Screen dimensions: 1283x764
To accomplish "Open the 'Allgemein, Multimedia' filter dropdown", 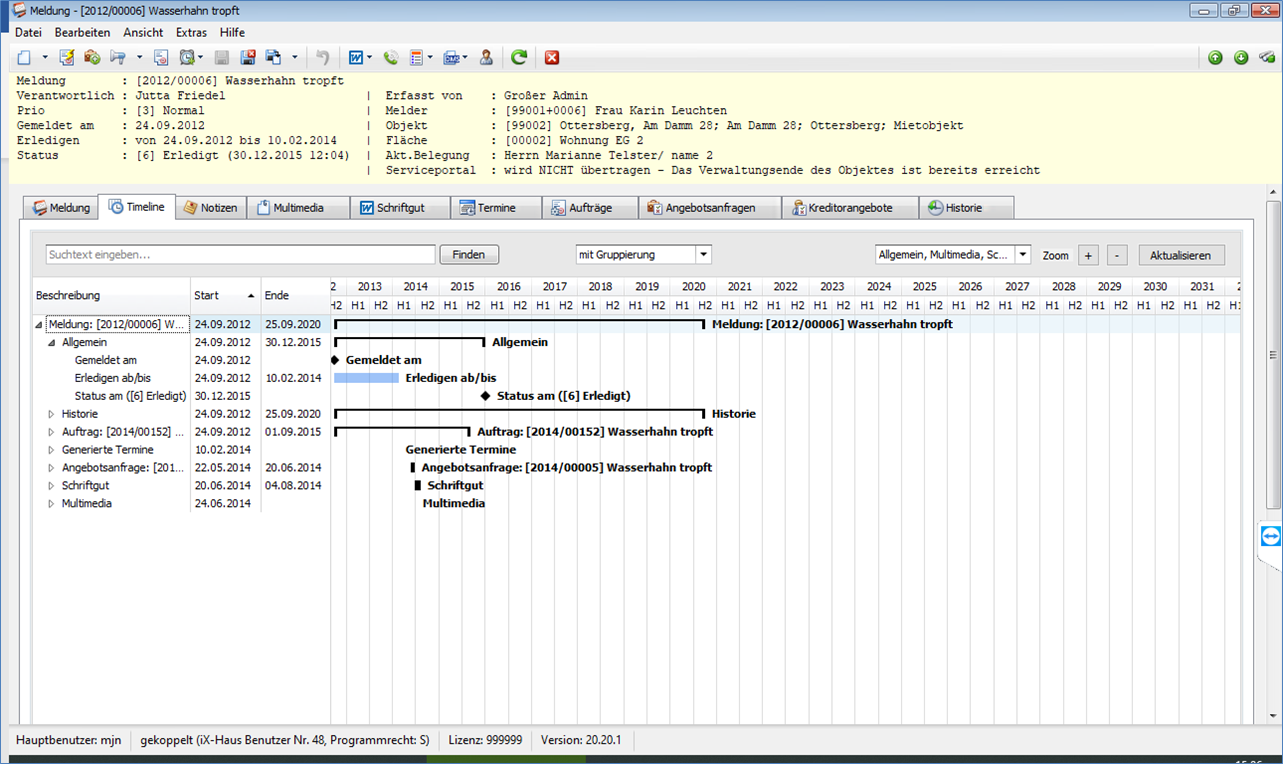I will pos(1022,255).
